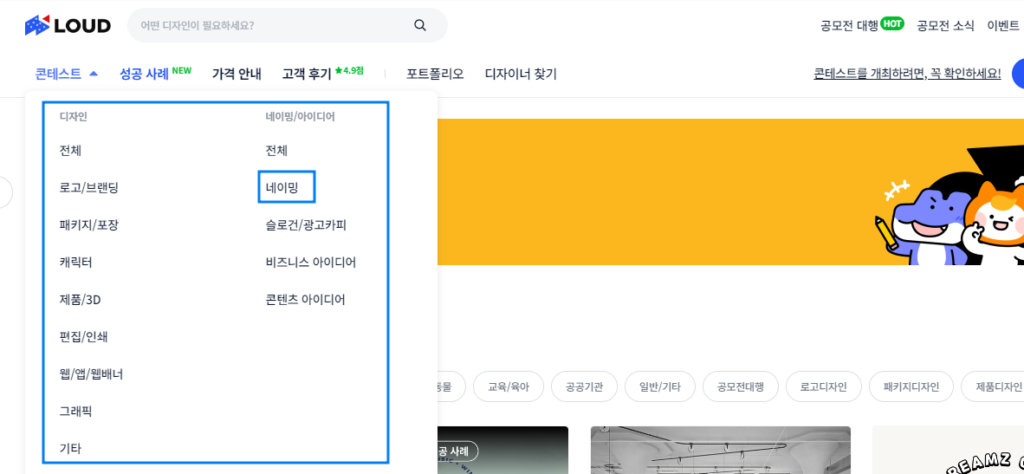This screenshot has width=1024, height=474.
Task: Select 전체 under 네이밍/아이디어
Action: 276,151
